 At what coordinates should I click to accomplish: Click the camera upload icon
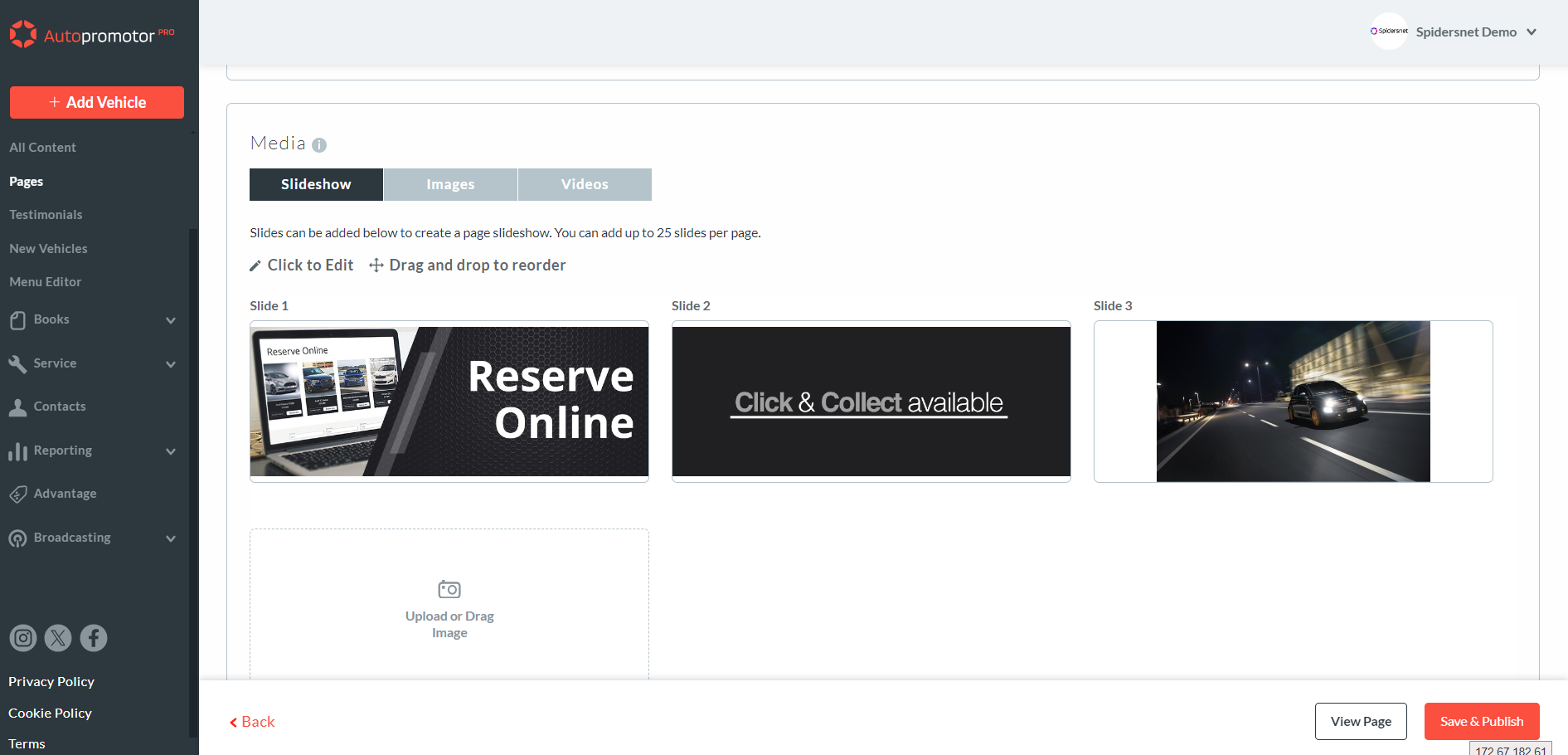[449, 589]
